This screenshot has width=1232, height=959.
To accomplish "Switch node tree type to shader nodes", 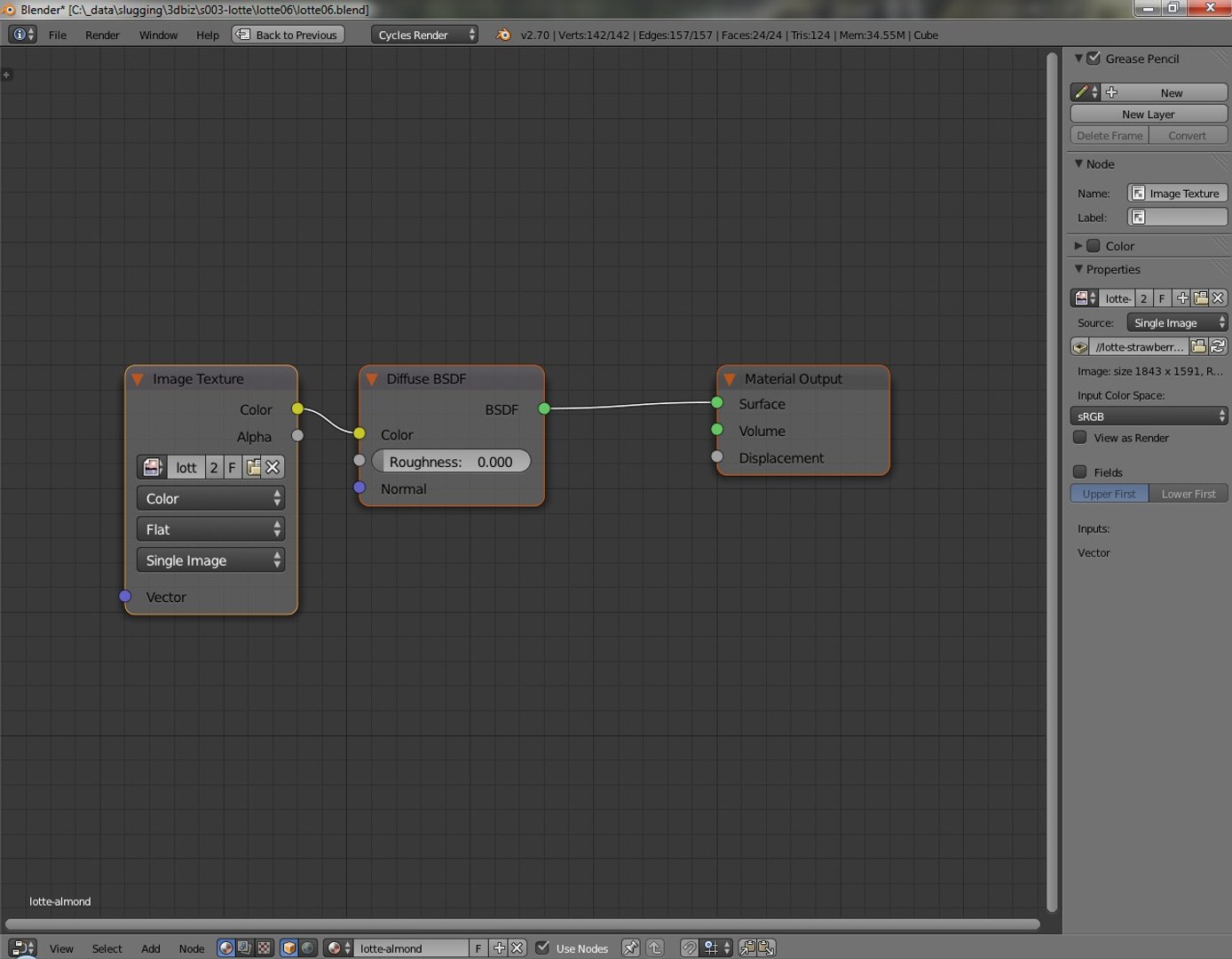I will (x=226, y=947).
